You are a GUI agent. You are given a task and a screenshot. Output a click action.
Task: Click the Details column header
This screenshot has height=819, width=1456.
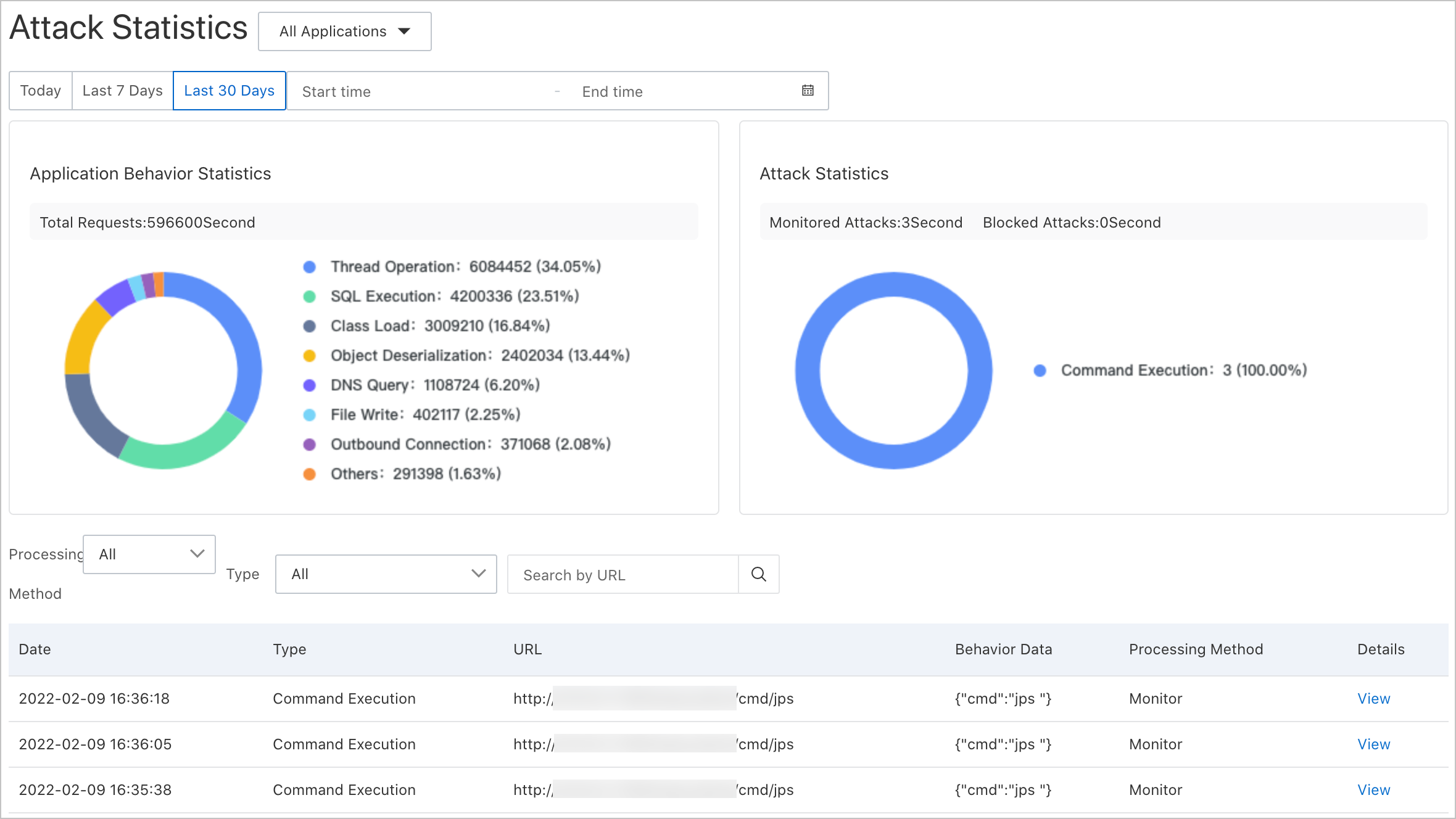1381,649
